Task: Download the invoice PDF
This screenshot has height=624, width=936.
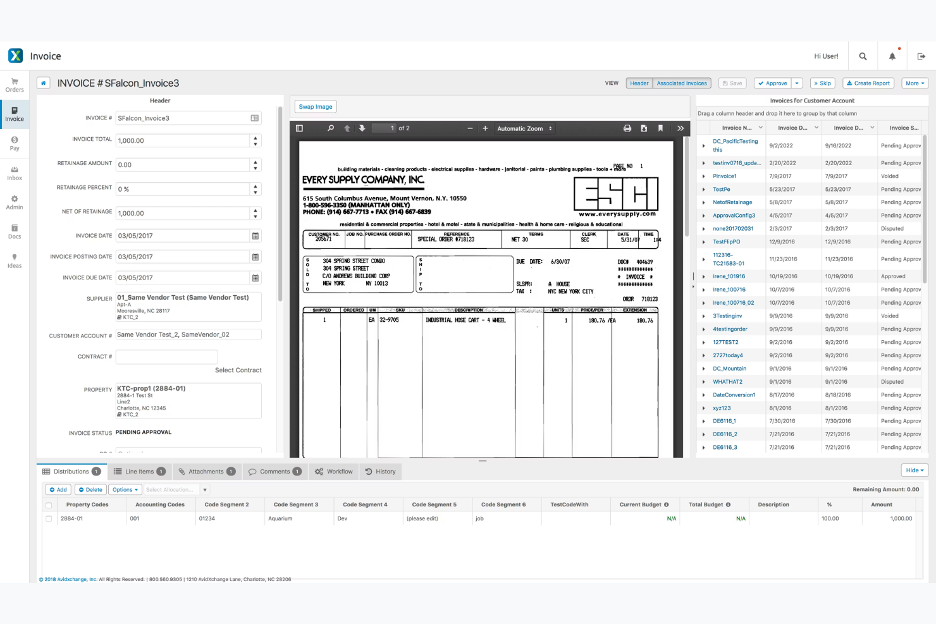Action: 644,128
